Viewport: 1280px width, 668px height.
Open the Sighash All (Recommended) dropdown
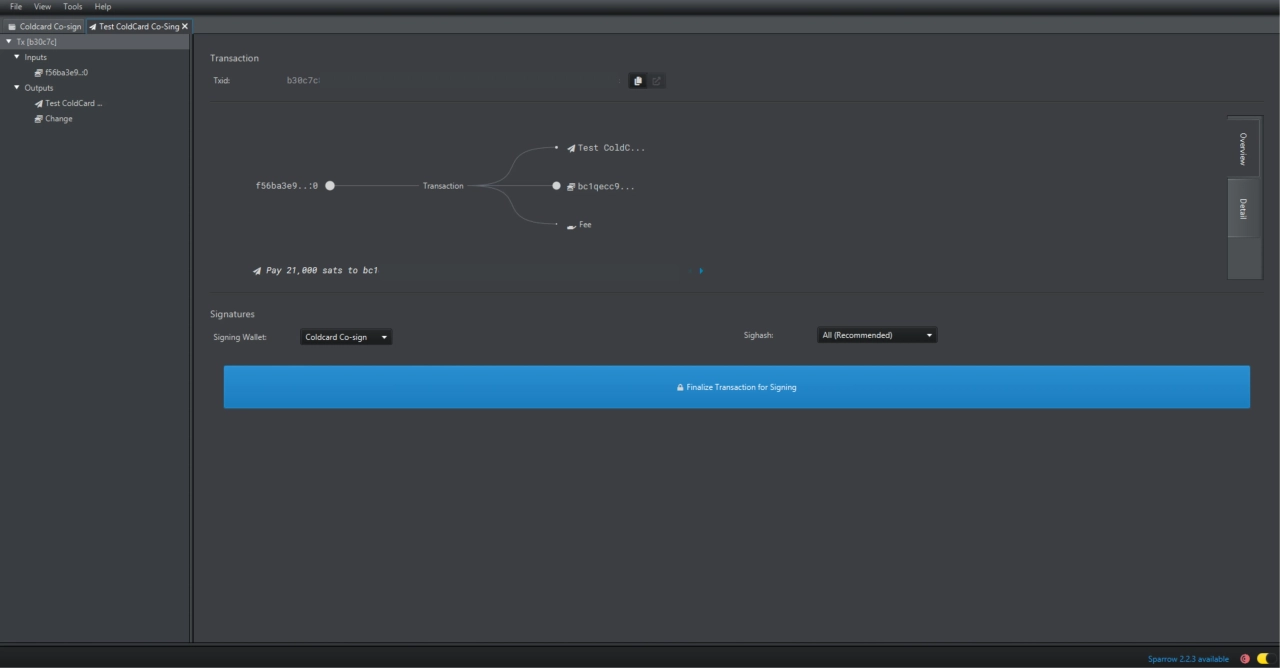click(x=877, y=335)
